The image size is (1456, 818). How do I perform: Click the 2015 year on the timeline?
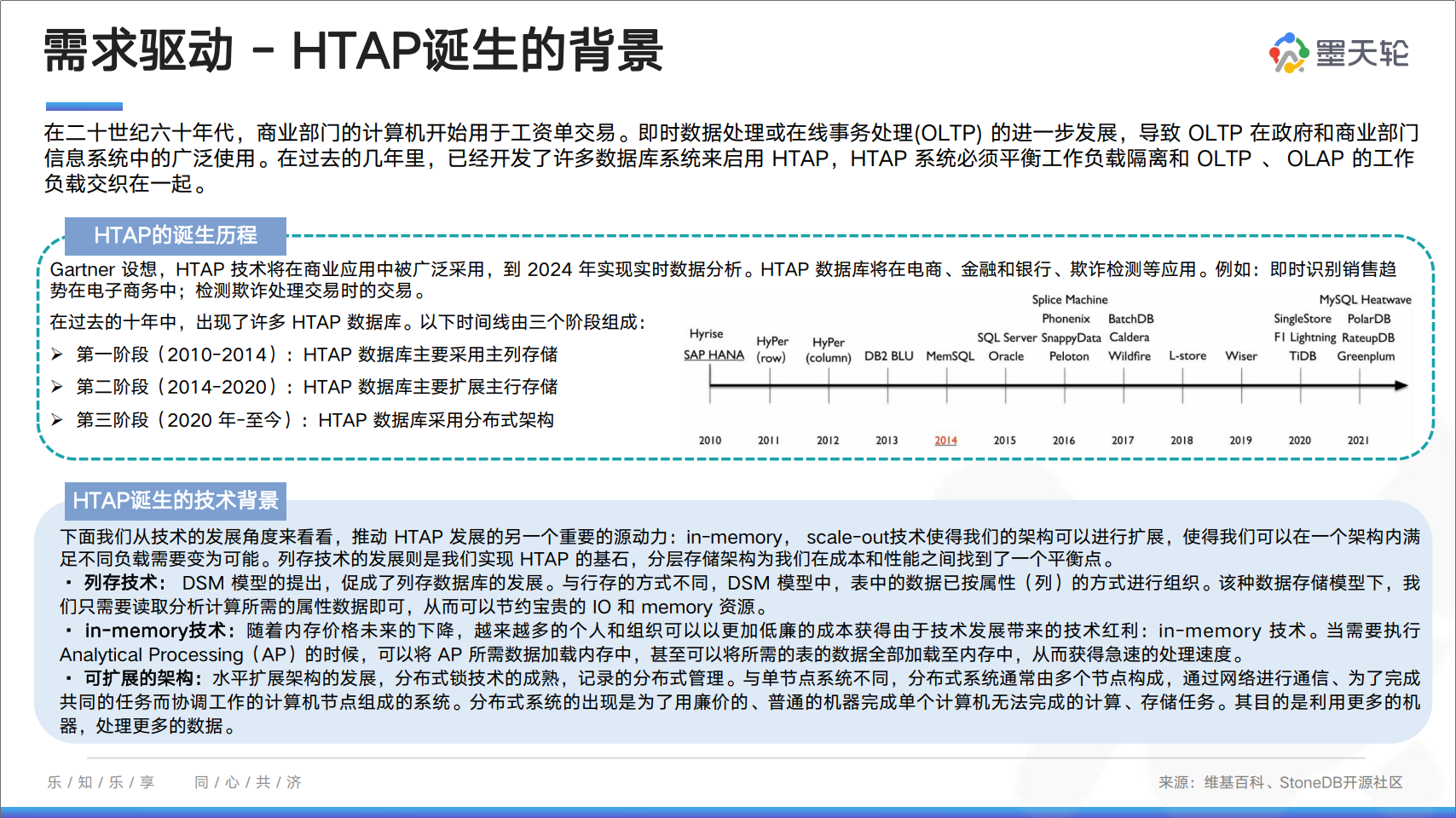[1005, 441]
